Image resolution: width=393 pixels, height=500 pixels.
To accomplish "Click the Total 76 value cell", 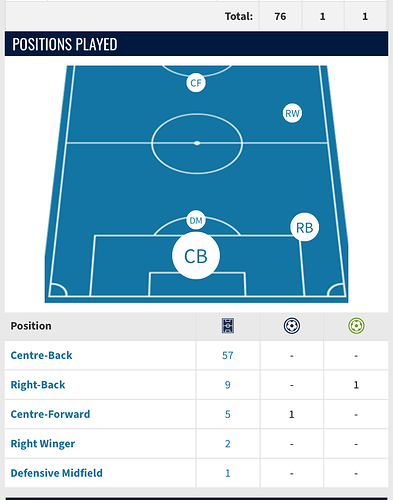I will (280, 16).
